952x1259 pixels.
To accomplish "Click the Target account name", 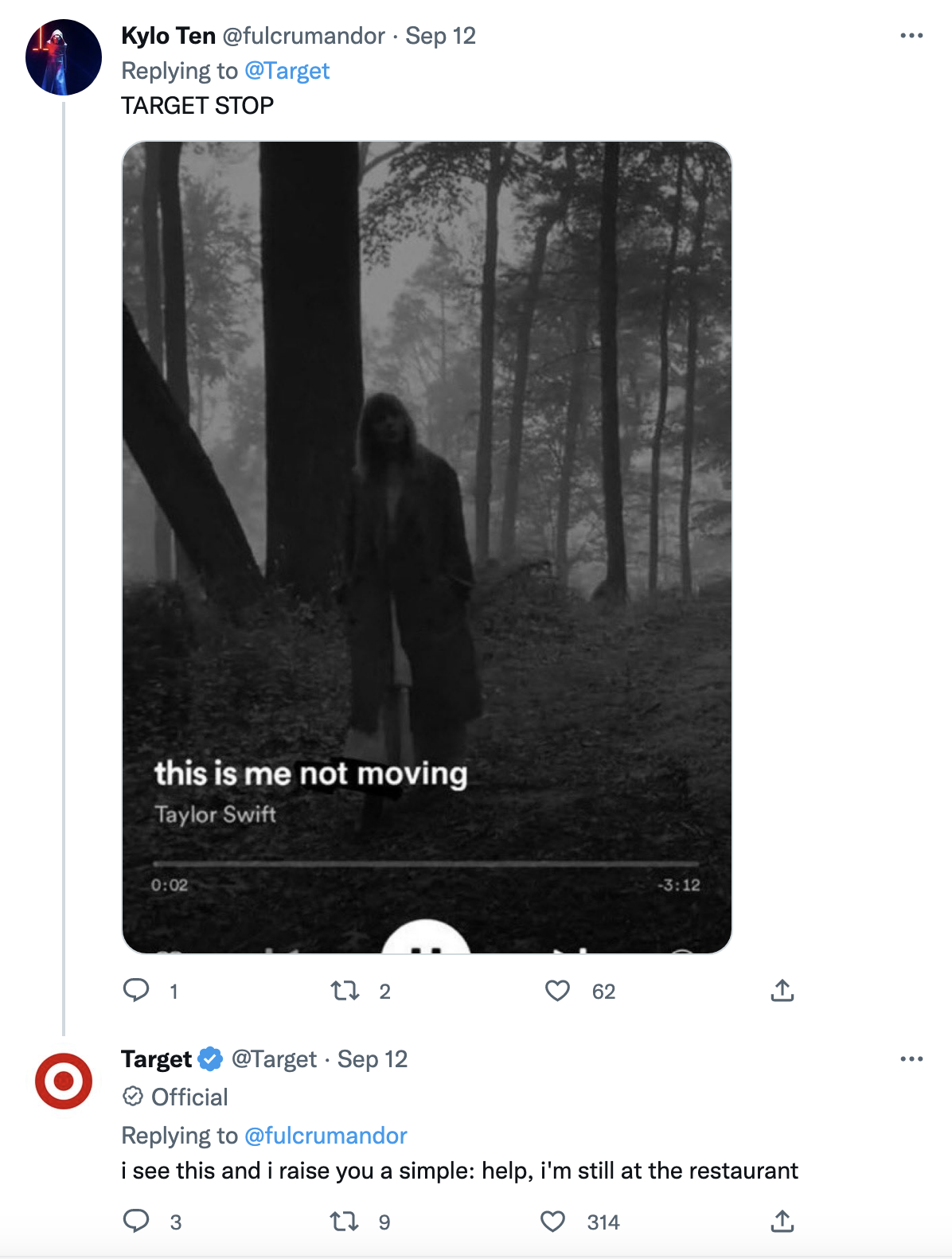I will click(x=156, y=1059).
